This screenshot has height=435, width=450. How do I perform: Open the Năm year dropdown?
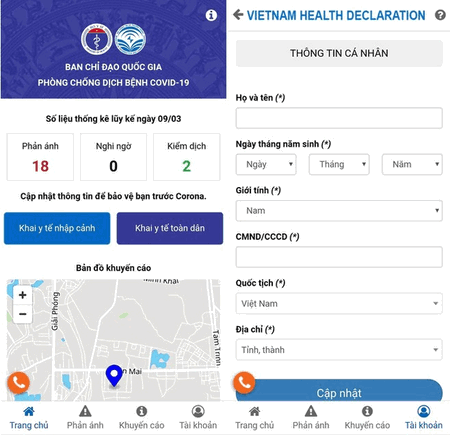tap(412, 164)
